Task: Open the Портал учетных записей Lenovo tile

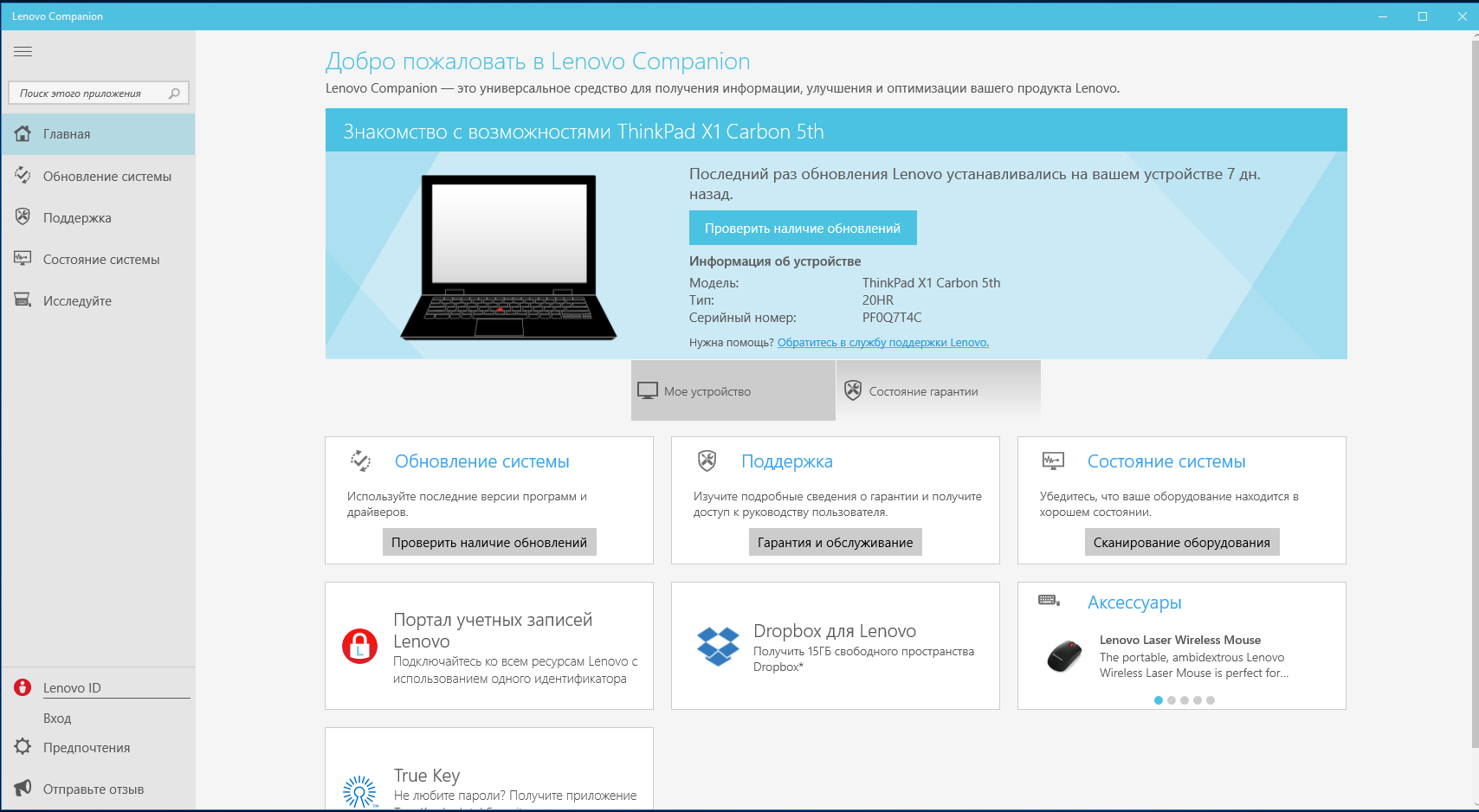Action: [489, 646]
